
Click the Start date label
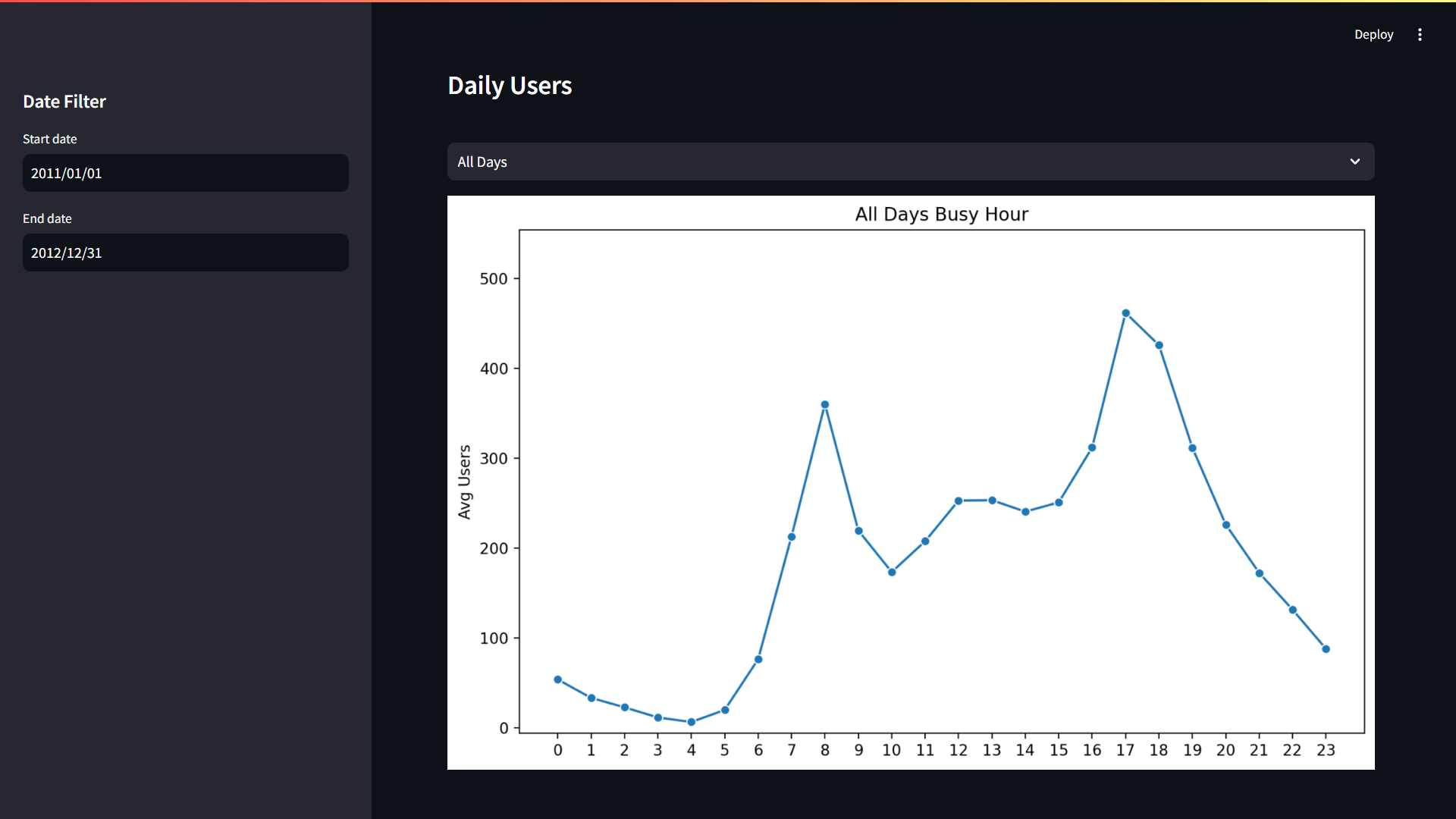click(x=50, y=139)
